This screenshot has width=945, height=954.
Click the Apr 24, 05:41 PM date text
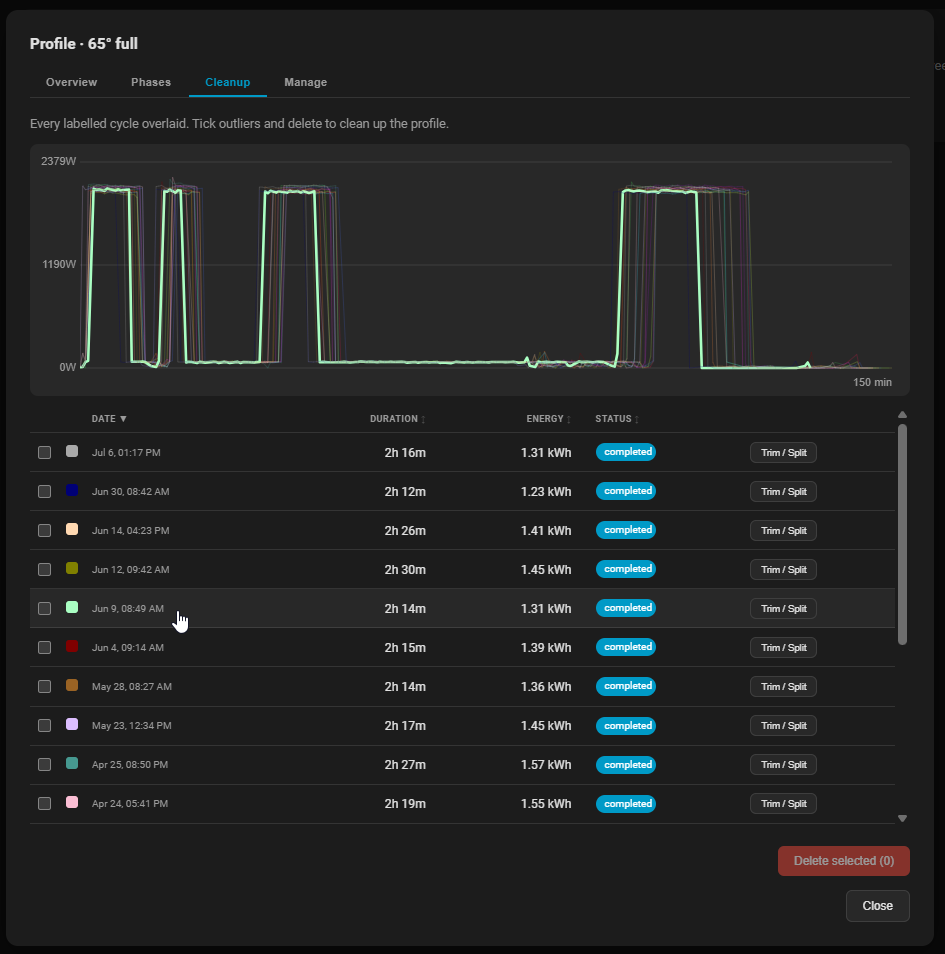point(130,804)
